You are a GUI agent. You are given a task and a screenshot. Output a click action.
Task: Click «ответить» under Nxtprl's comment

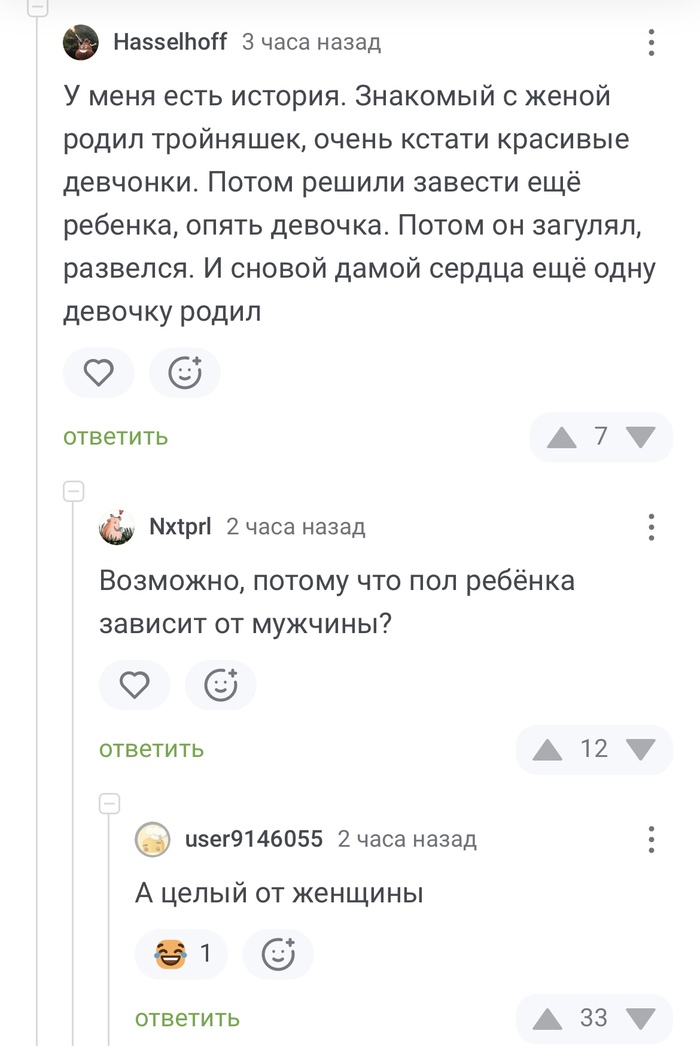(150, 749)
